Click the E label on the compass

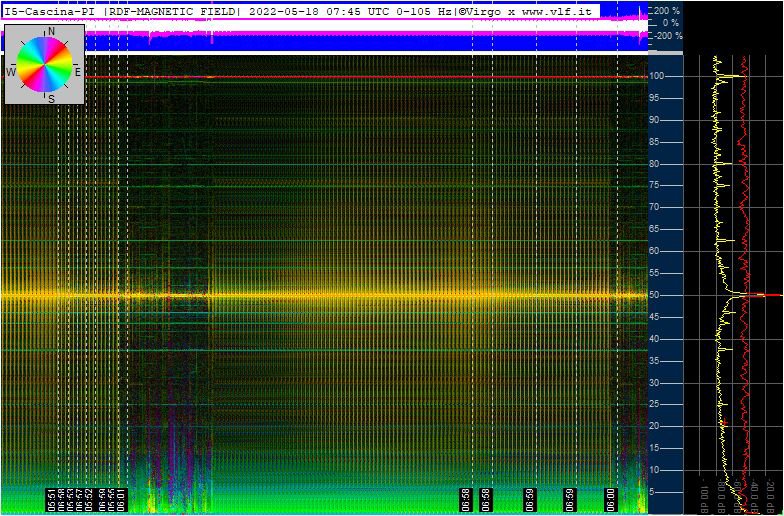pos(78,72)
